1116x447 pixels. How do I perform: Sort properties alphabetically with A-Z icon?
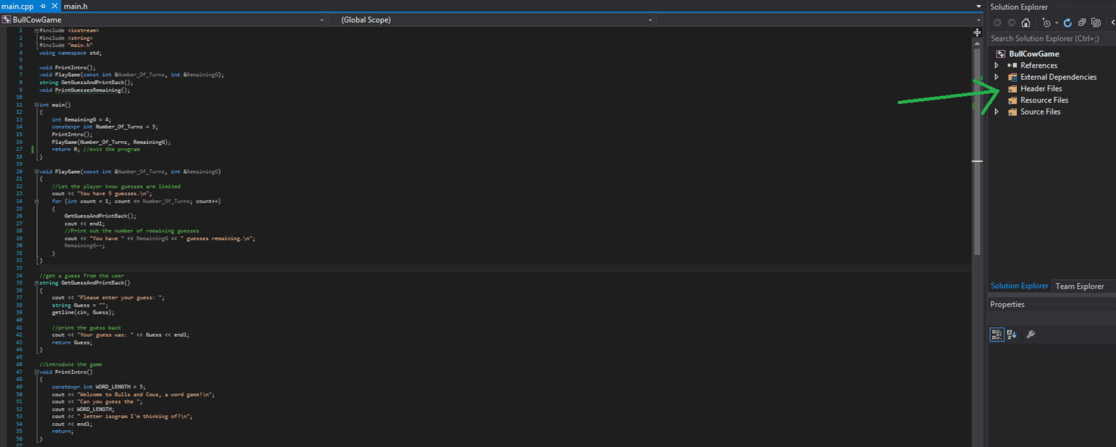coord(1012,335)
